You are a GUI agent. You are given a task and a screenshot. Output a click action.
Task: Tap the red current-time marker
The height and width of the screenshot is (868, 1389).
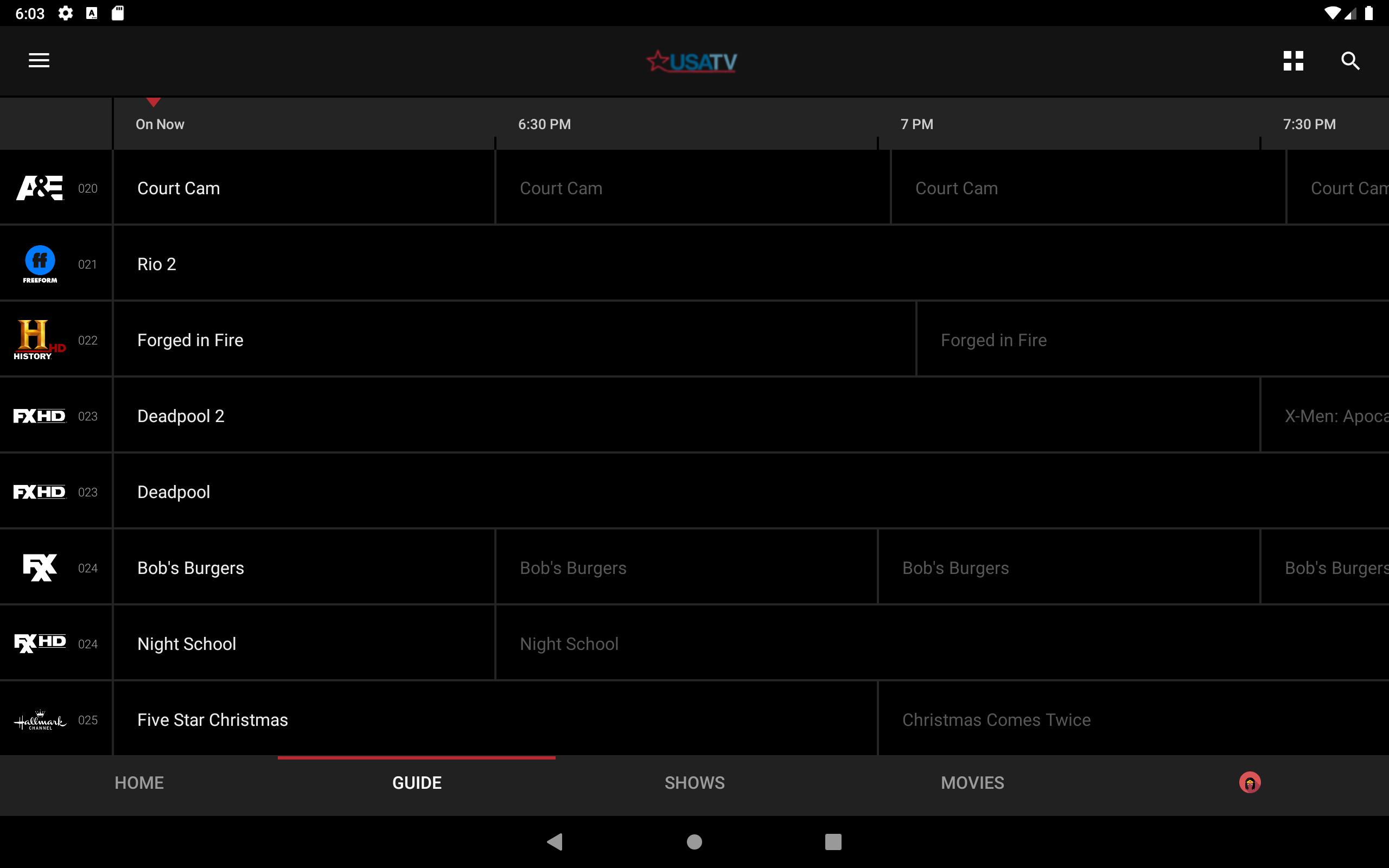[x=153, y=102]
